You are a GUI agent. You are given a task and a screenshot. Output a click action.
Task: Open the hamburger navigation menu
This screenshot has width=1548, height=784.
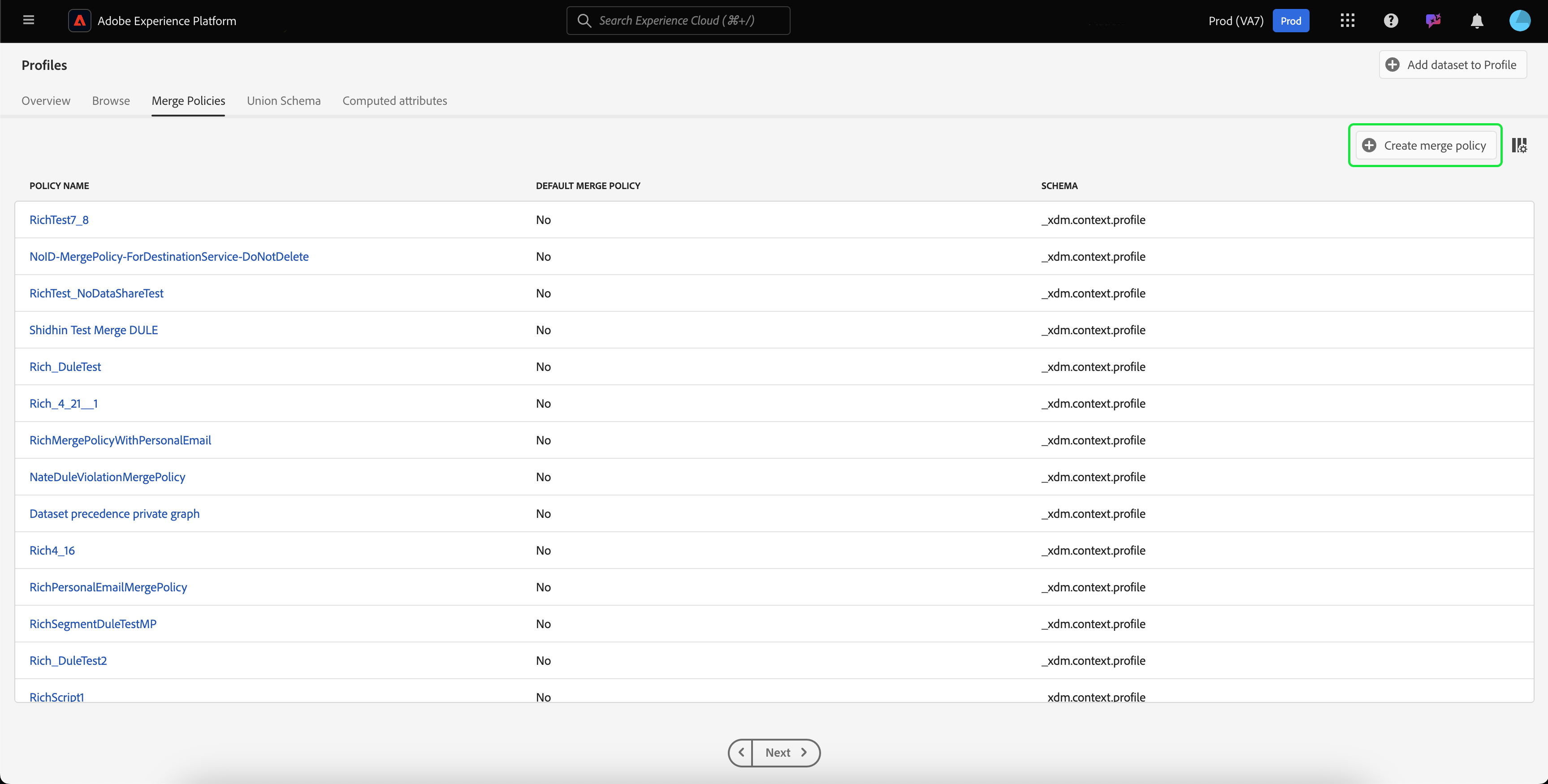28,21
